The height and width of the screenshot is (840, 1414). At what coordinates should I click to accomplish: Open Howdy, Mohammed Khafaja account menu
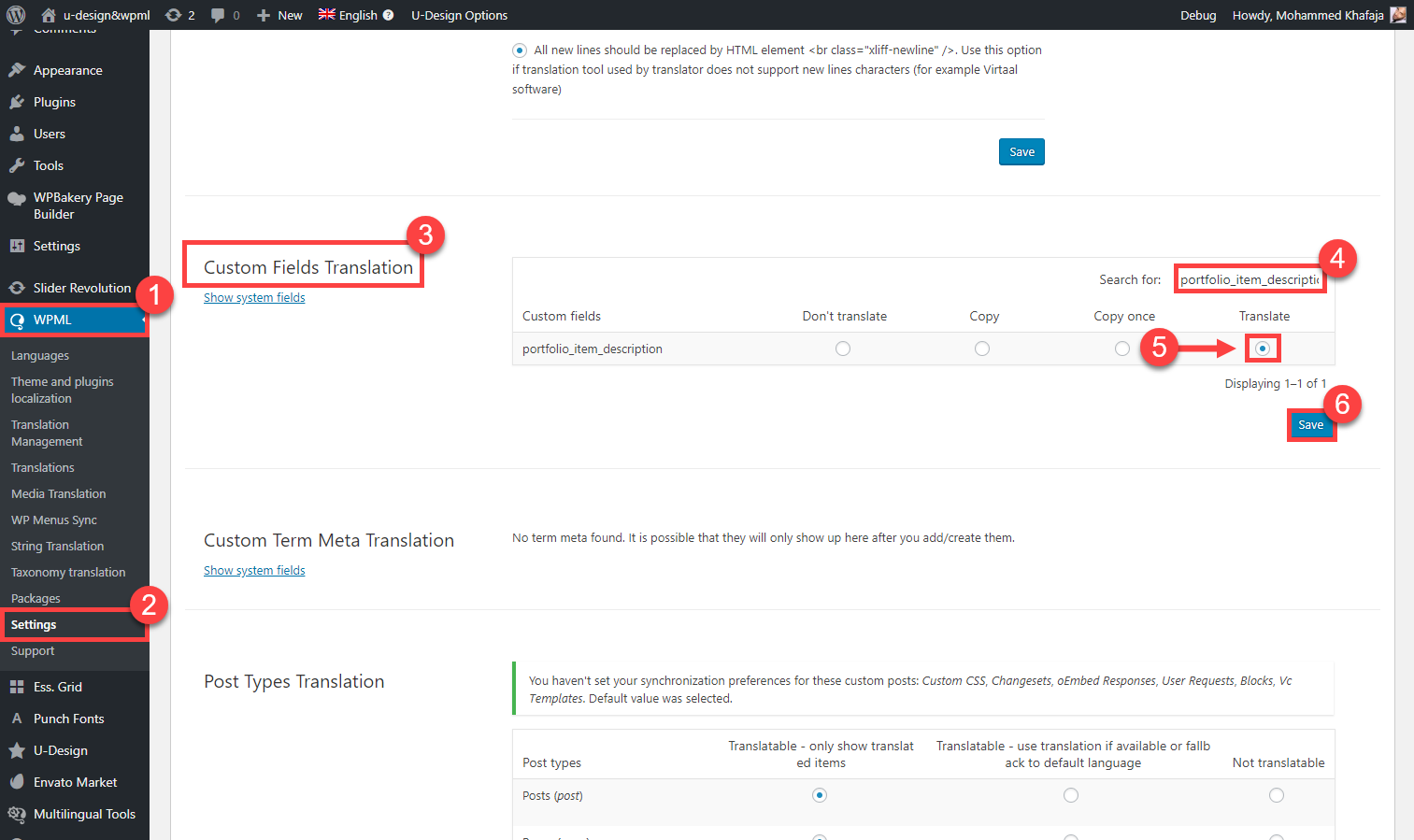point(1307,15)
